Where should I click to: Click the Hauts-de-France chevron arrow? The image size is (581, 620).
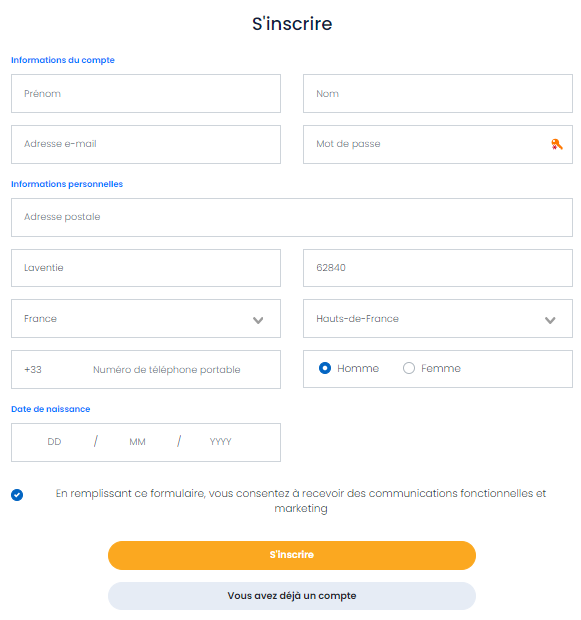(550, 320)
